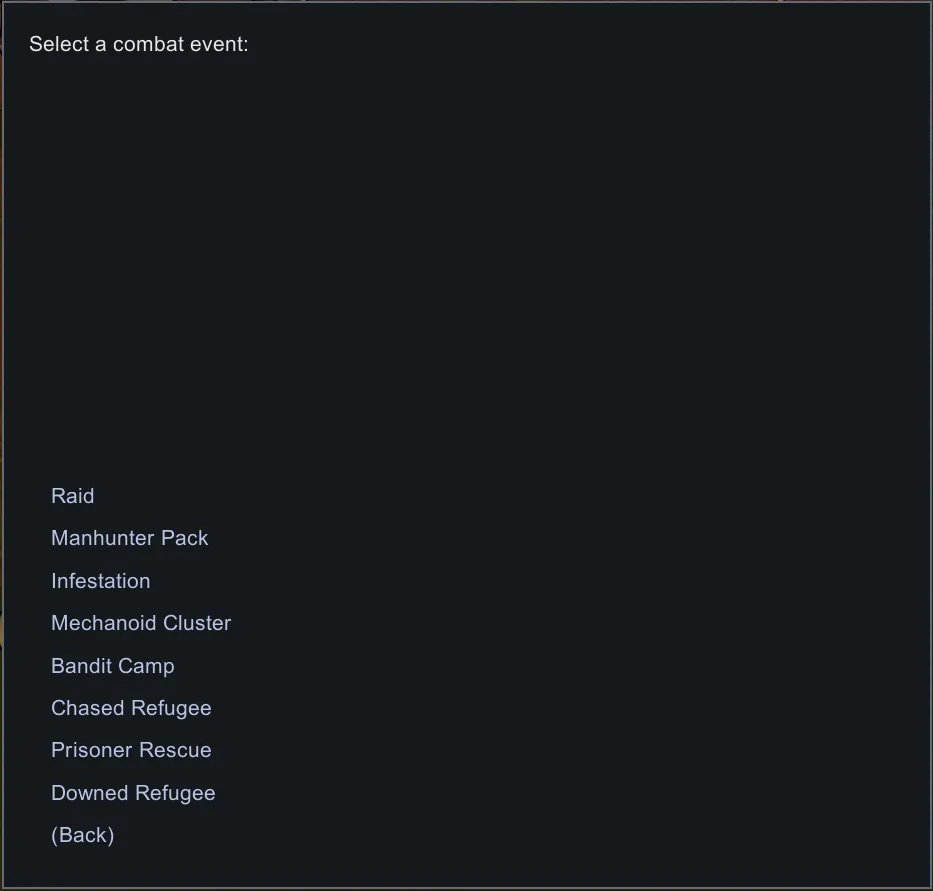Return to the previous menu via (Back)
The image size is (933, 891).
[x=83, y=835]
